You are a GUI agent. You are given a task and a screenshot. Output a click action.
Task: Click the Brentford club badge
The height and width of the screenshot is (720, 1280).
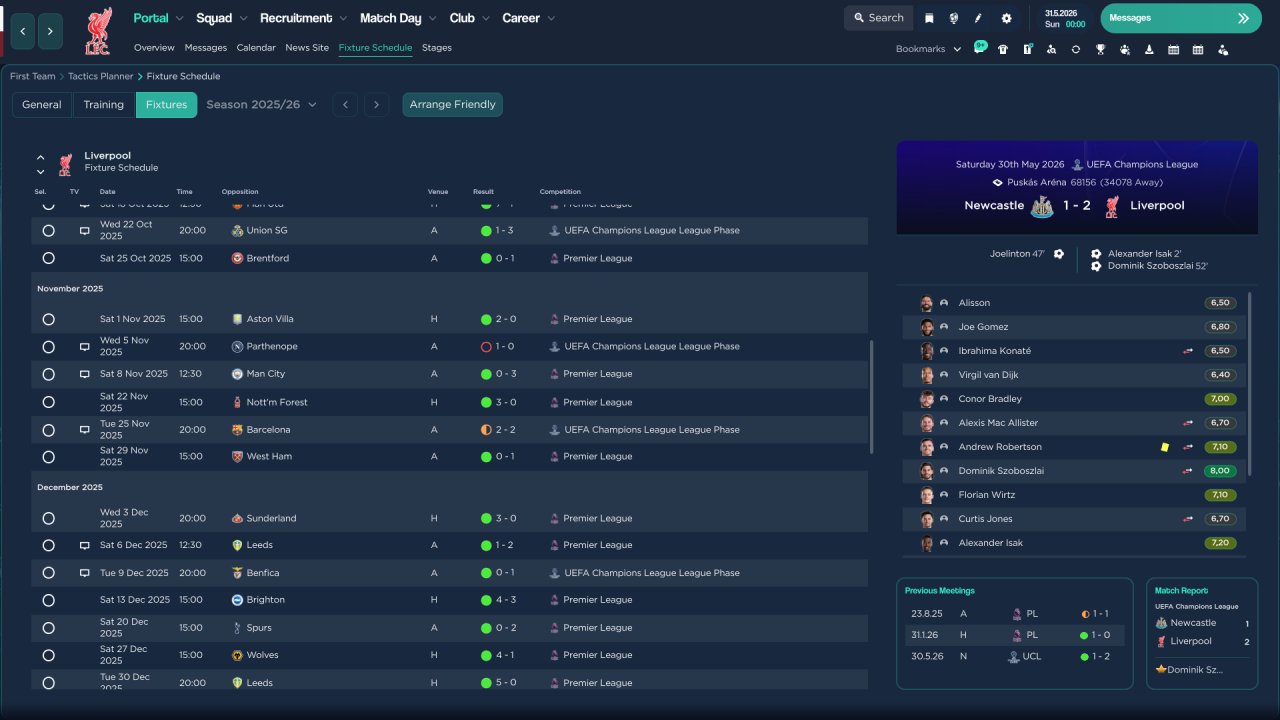point(237,258)
